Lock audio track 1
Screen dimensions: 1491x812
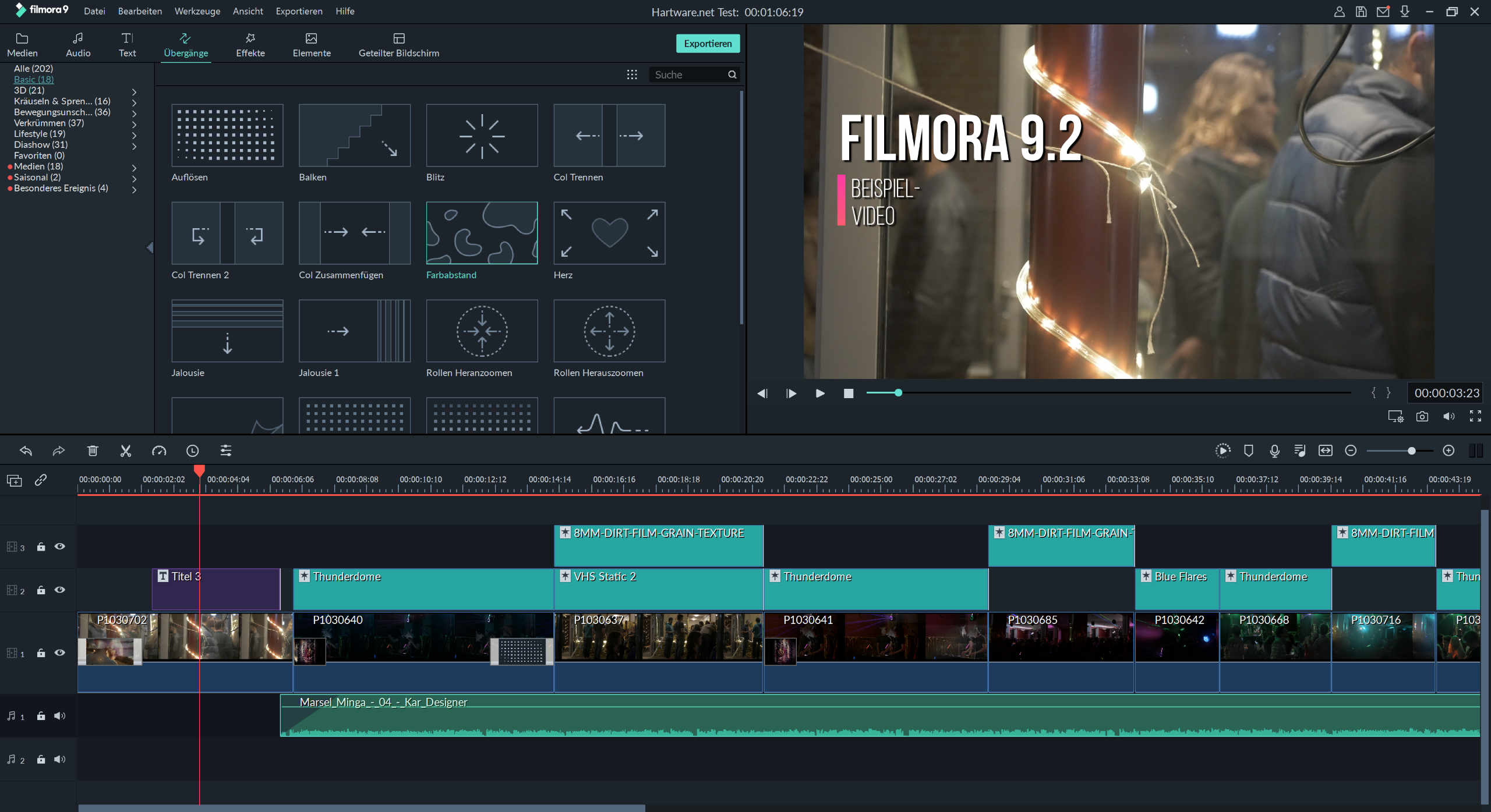pos(41,716)
